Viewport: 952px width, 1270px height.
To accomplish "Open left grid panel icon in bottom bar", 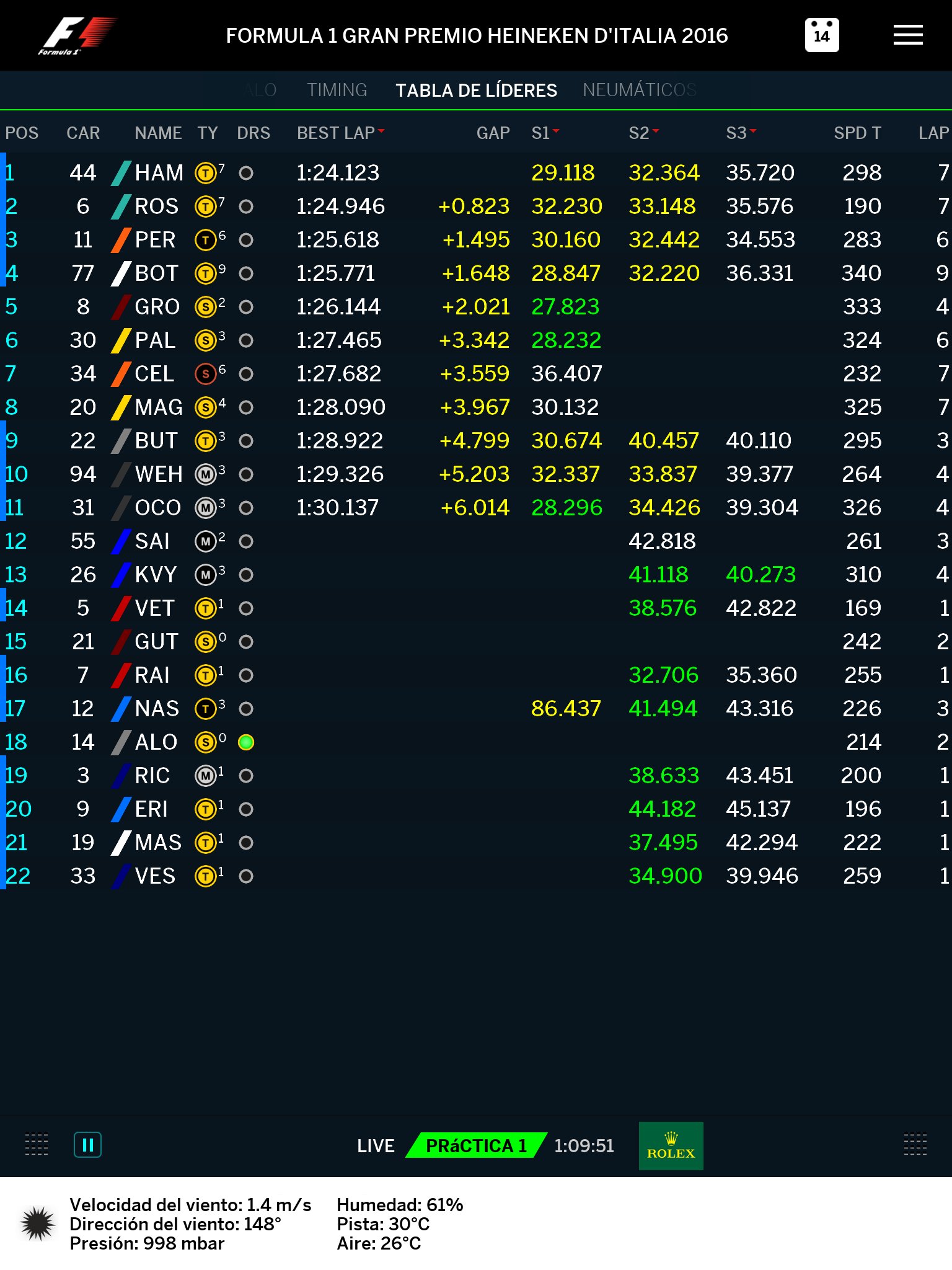I will 36,1145.
